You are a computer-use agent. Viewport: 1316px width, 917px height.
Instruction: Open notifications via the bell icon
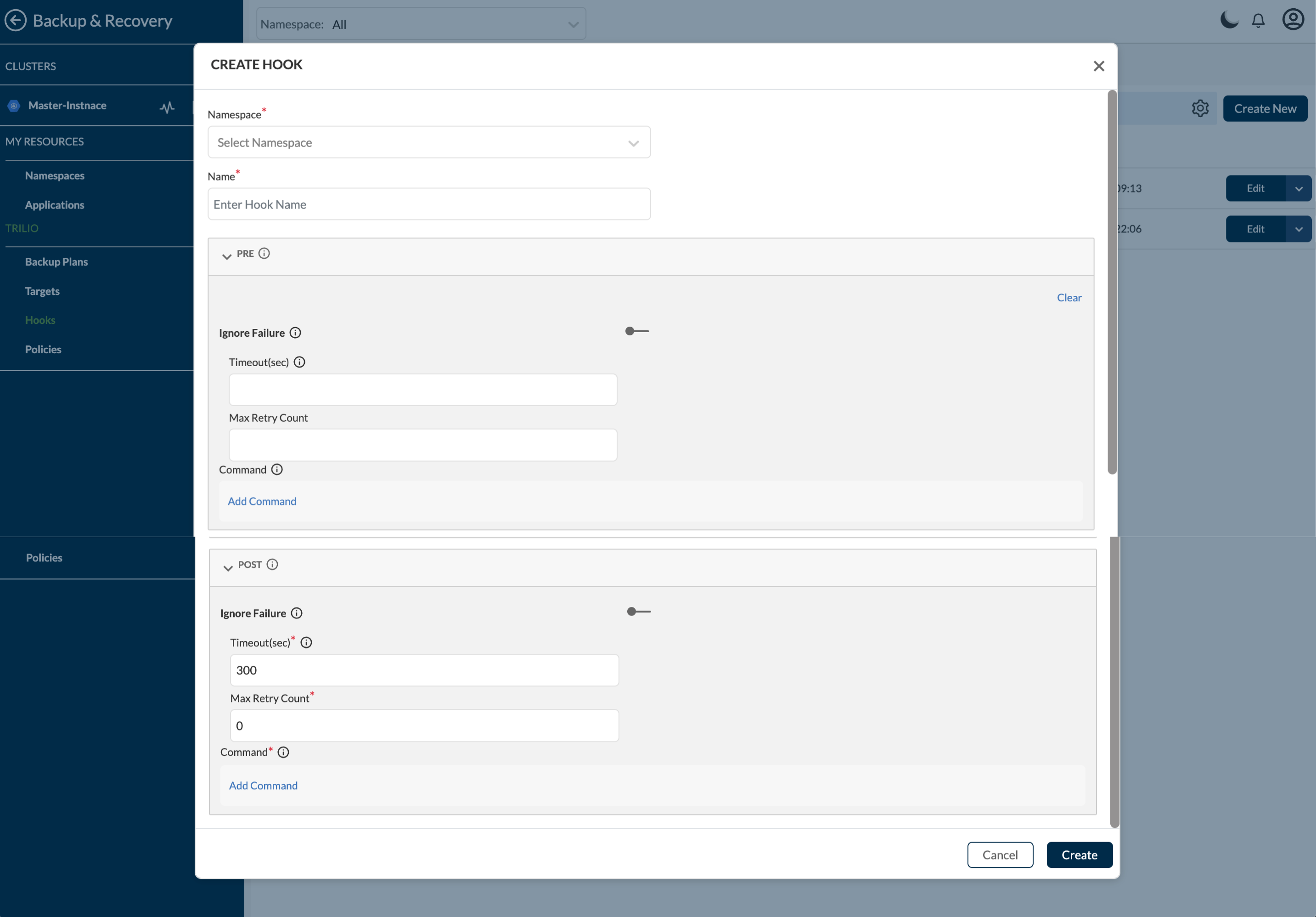click(1258, 21)
